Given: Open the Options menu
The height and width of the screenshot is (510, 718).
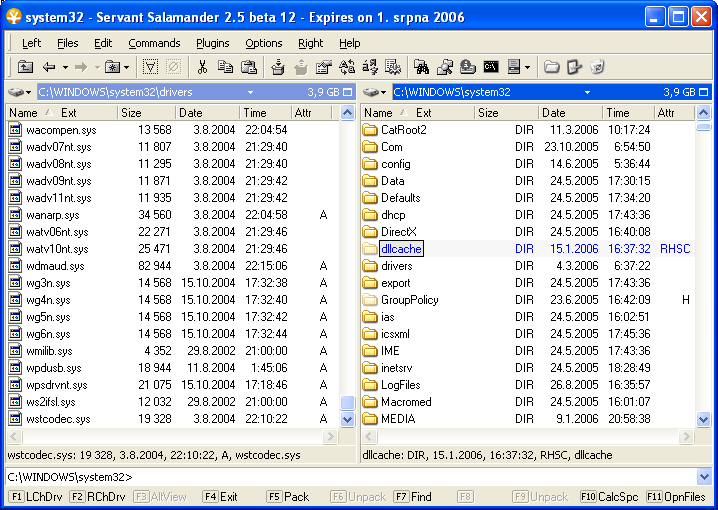Looking at the screenshot, I should click(x=264, y=43).
